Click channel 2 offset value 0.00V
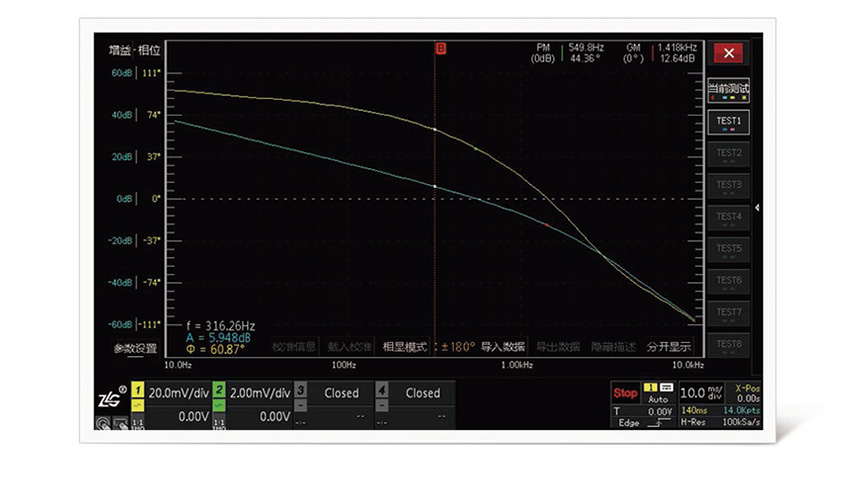The height and width of the screenshot is (480, 850). pyautogui.click(x=275, y=417)
